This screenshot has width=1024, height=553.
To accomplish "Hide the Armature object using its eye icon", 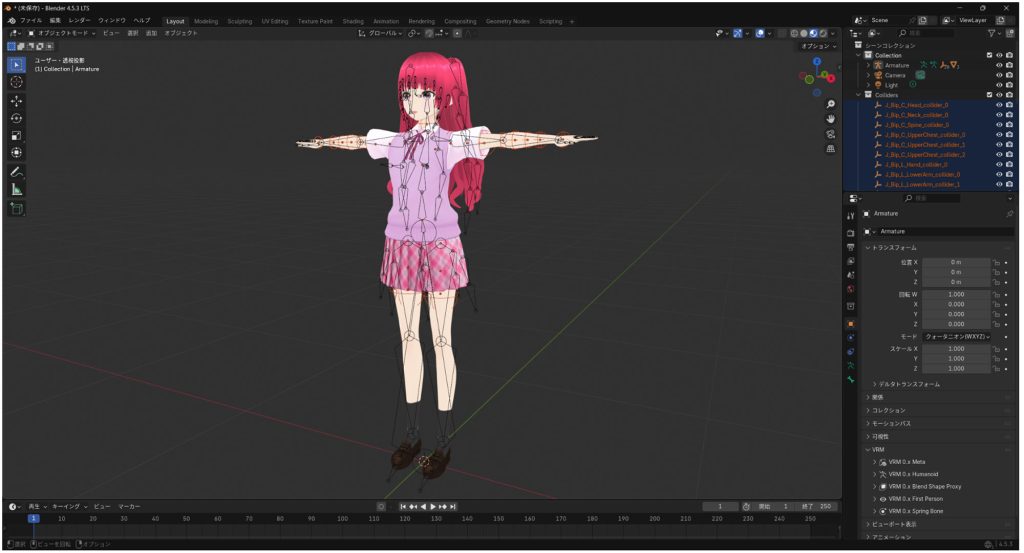I will 999,65.
